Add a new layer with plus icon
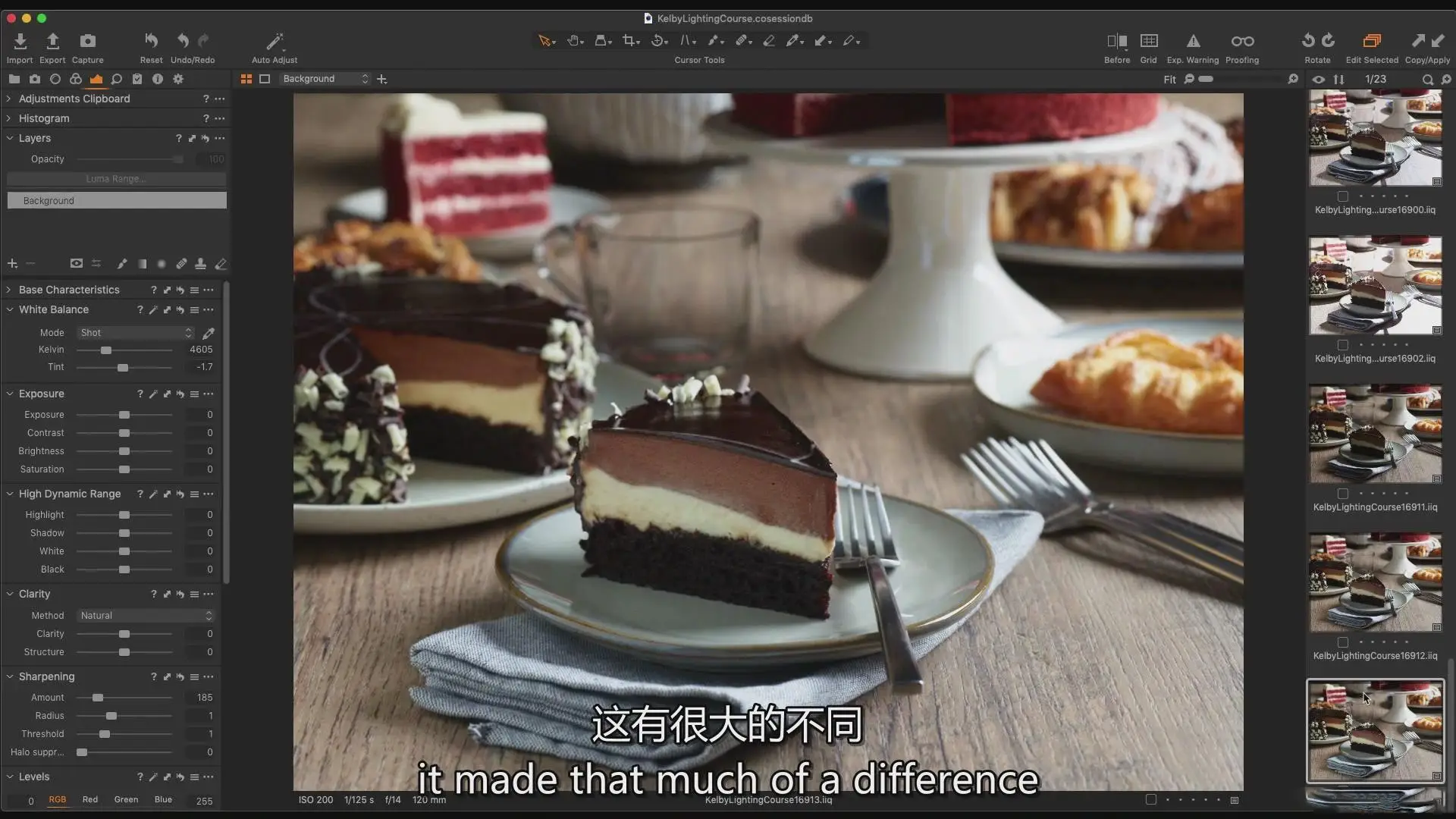This screenshot has width=1456, height=819. [x=12, y=264]
